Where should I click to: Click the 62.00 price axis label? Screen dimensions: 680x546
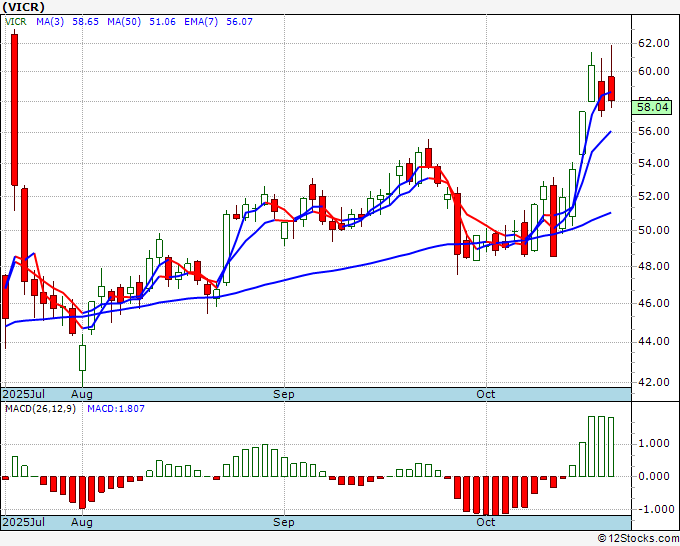tap(654, 43)
